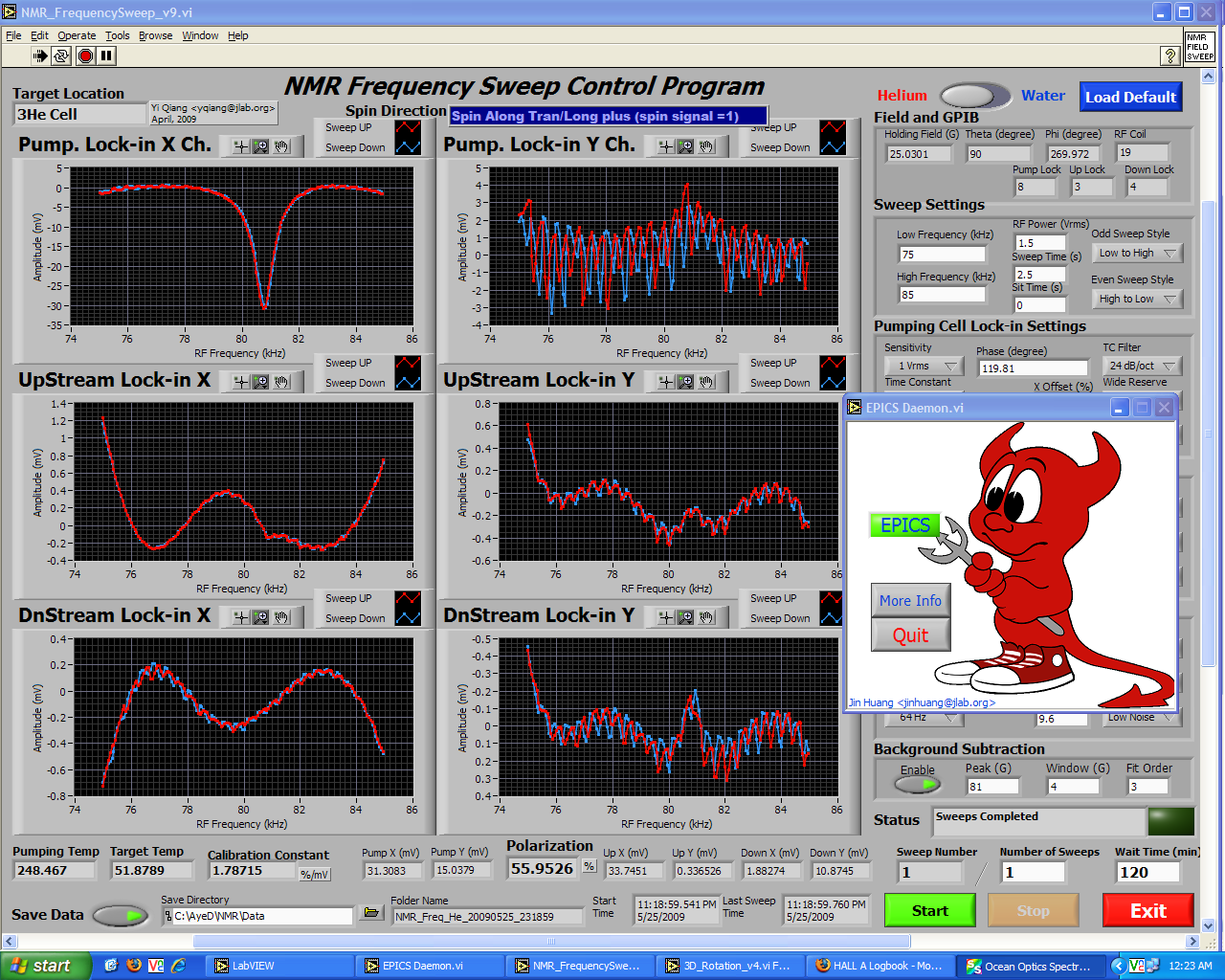
Task: Click the folder browse icon beside Save Directory
Action: pyautogui.click(x=371, y=913)
